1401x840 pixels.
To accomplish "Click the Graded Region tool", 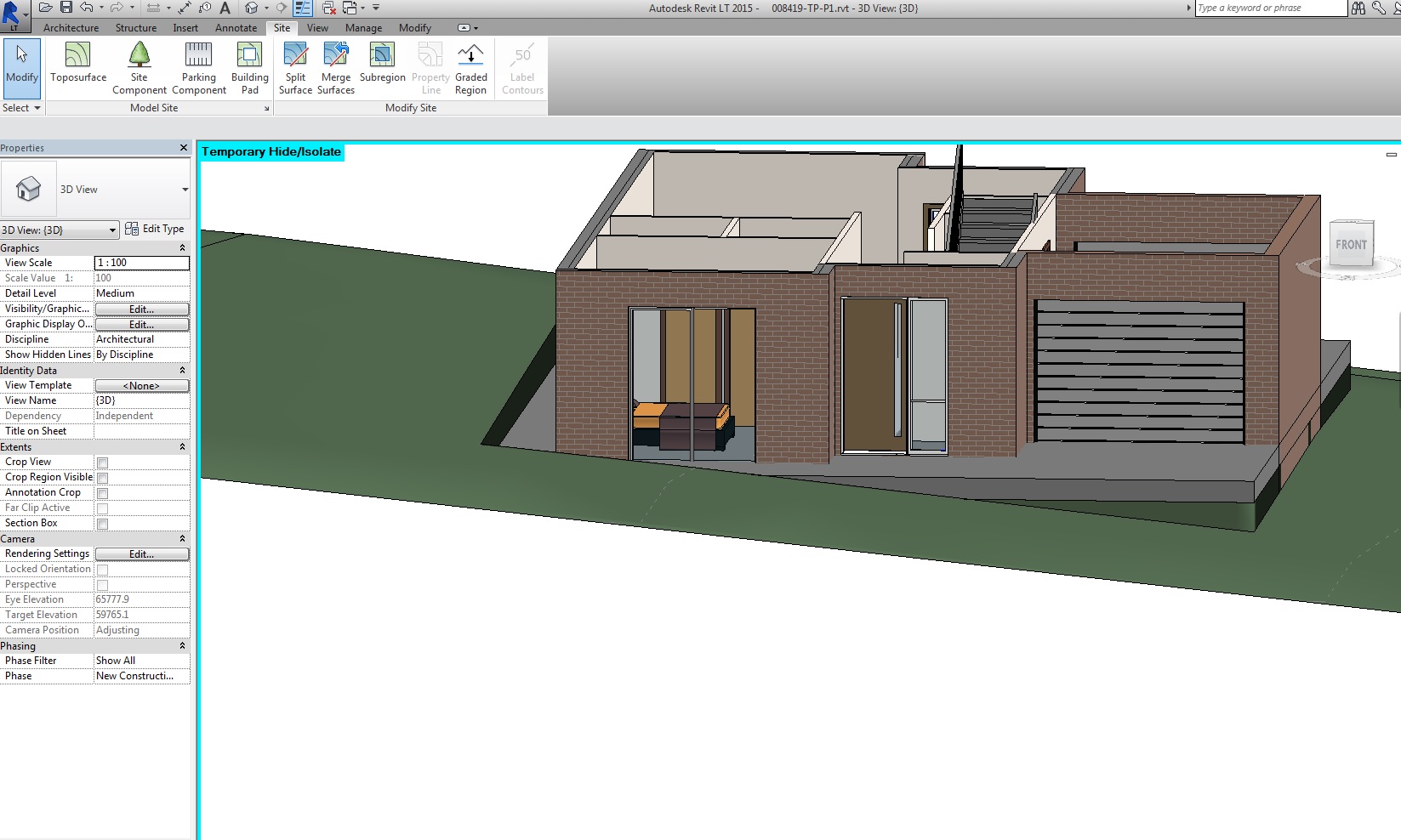I will click(x=470, y=68).
